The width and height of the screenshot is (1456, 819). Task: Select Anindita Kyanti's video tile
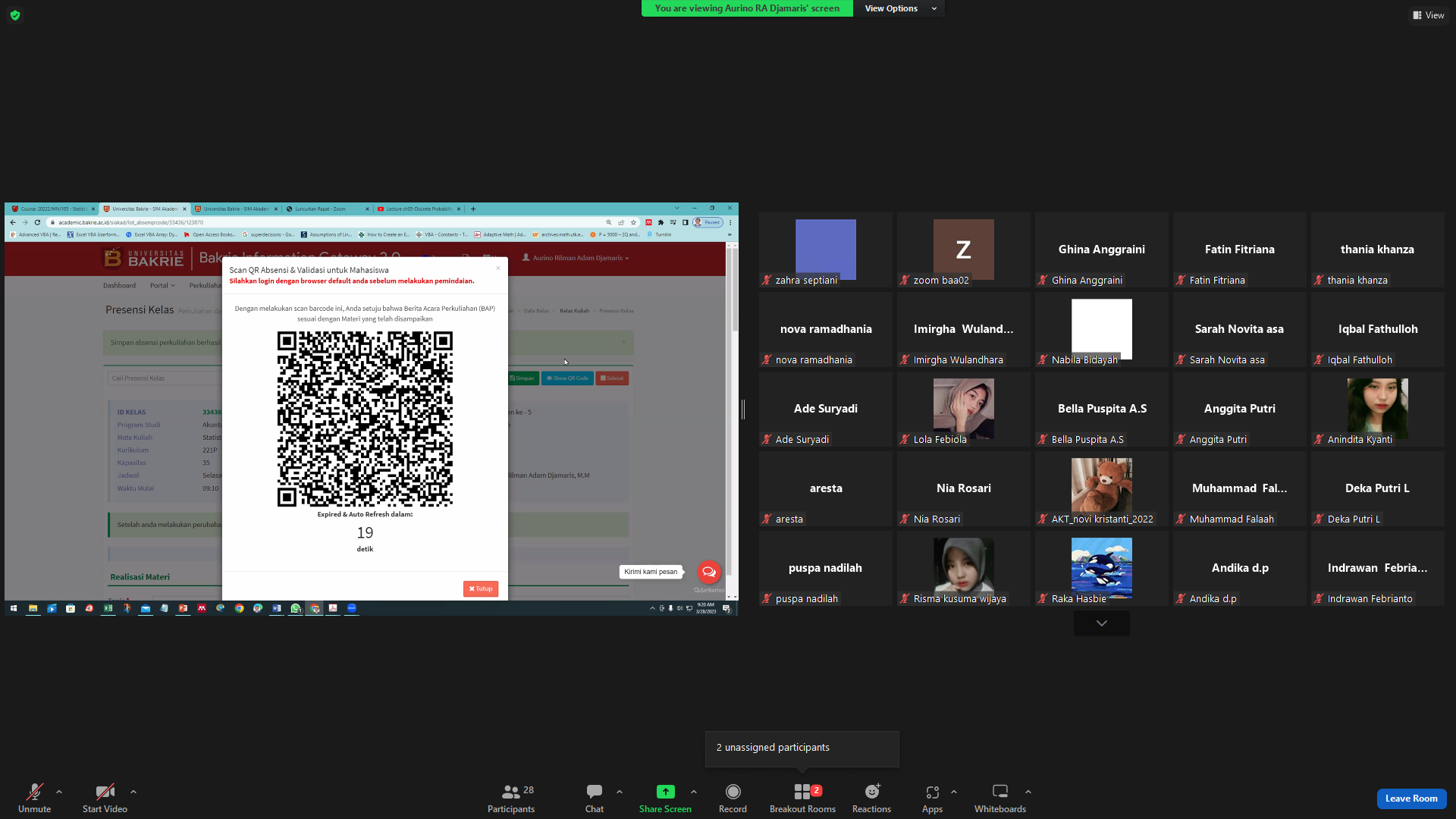1378,409
